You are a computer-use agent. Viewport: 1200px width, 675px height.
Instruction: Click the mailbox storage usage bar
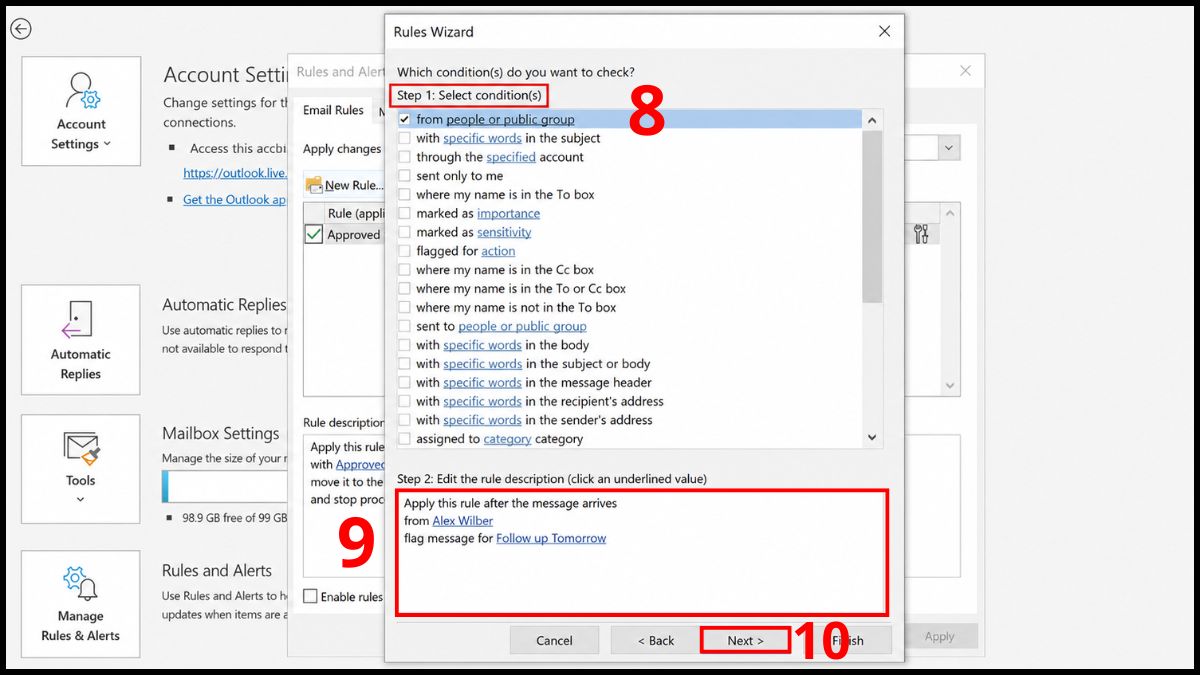coord(225,487)
